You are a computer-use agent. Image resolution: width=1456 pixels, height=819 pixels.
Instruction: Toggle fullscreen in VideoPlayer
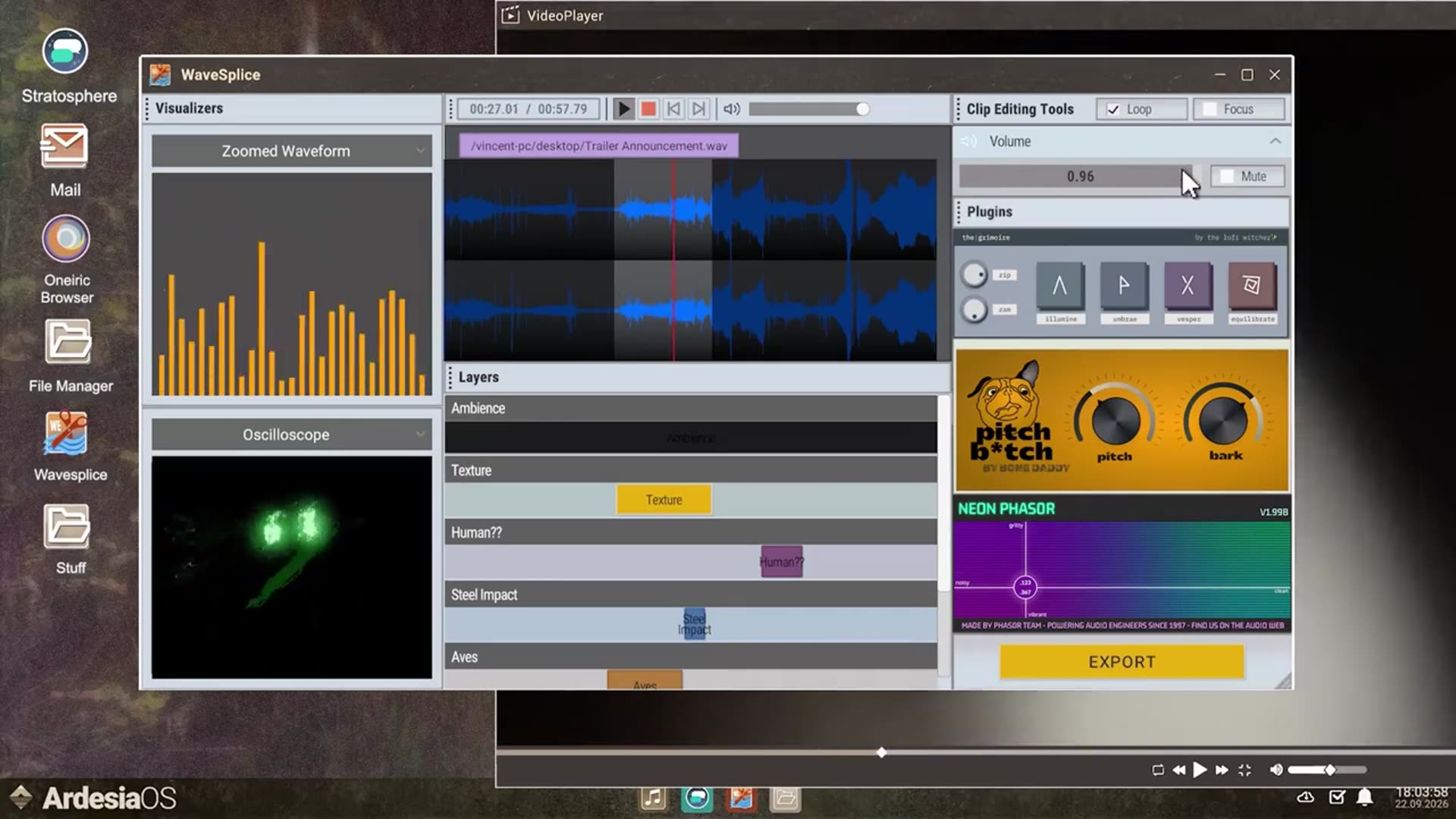1244,770
